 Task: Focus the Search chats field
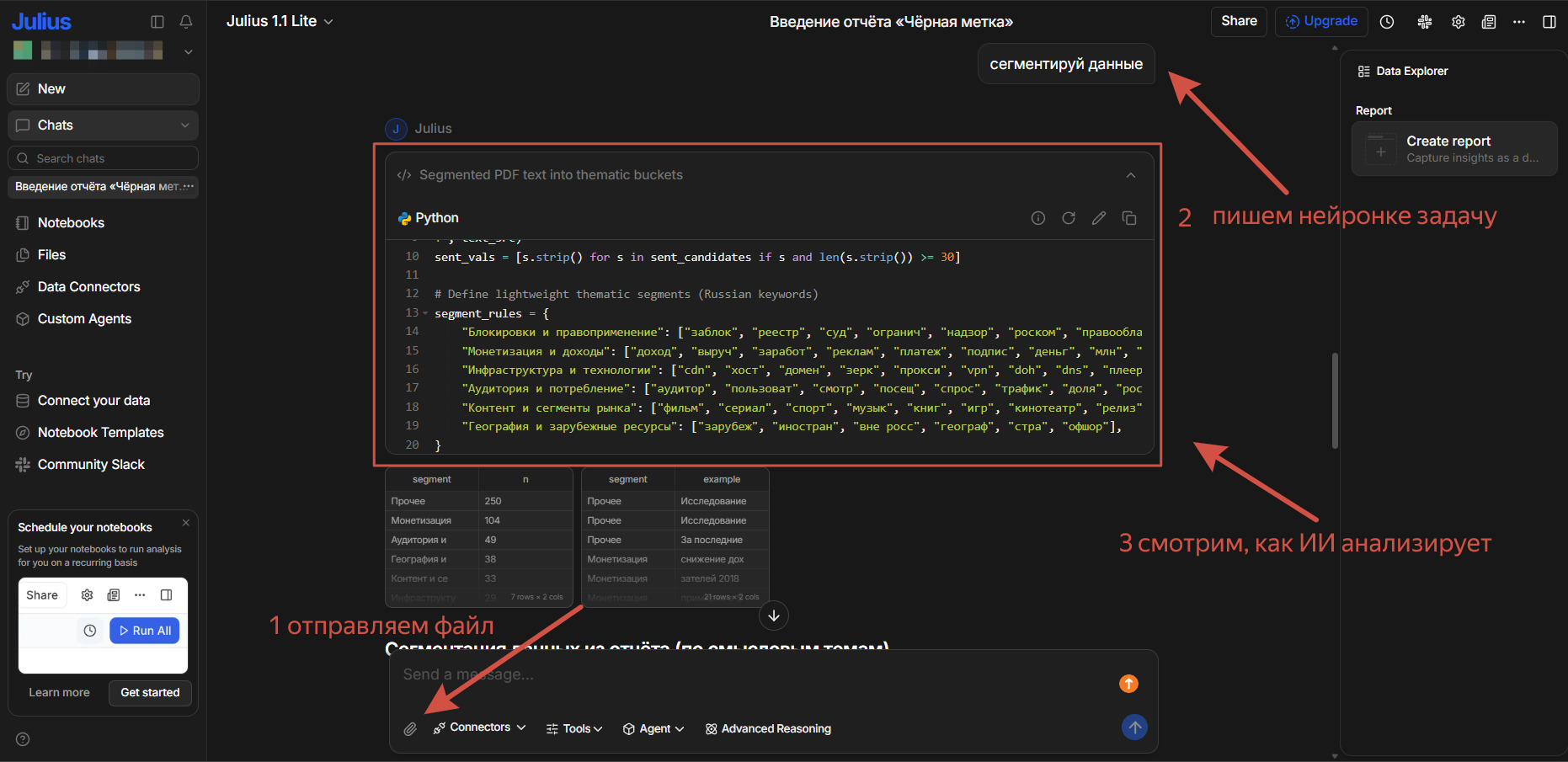tap(103, 158)
